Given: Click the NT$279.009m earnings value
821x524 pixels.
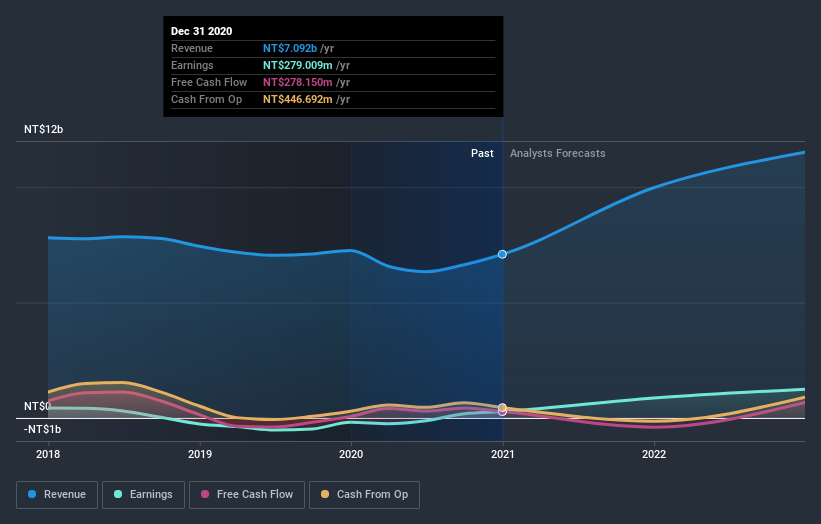Looking at the screenshot, I should tap(297, 65).
